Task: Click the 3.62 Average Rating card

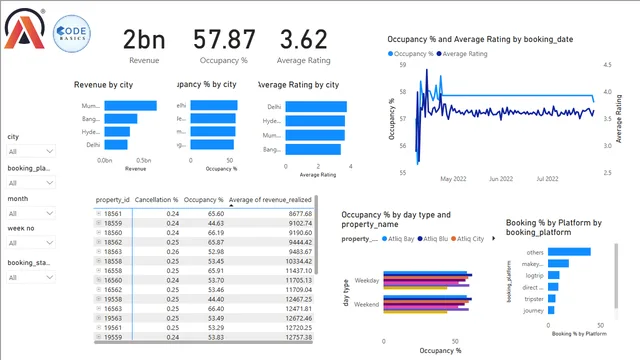Action: point(304,46)
